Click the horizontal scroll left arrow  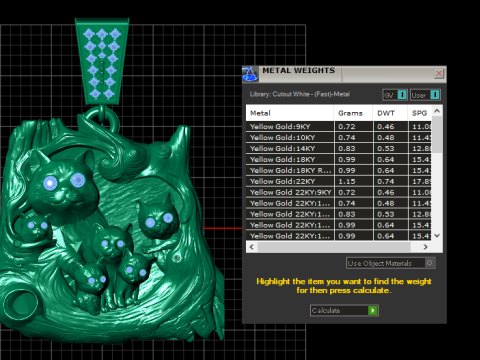coord(252,247)
